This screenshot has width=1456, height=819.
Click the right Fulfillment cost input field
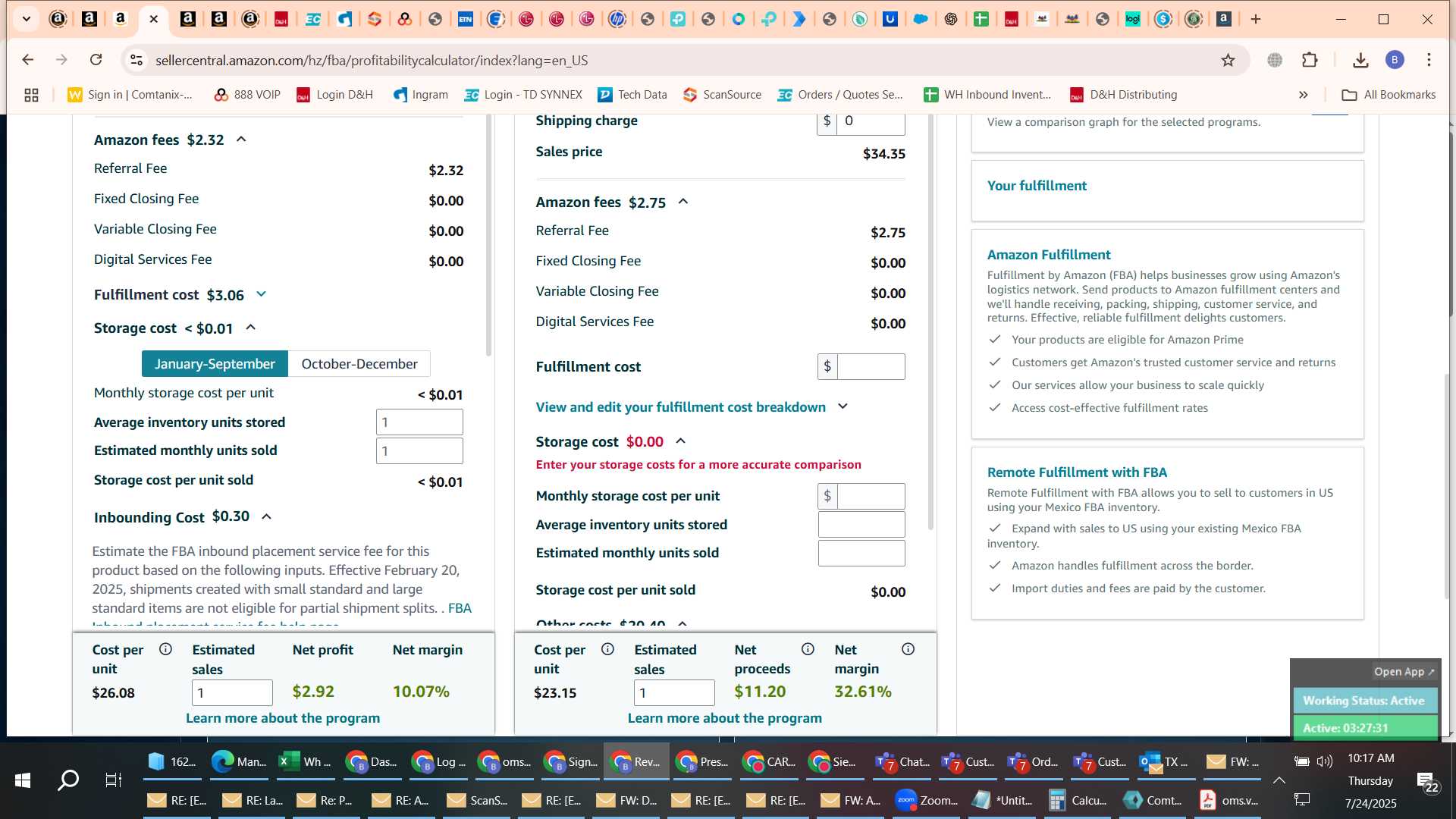pyautogui.click(x=871, y=367)
